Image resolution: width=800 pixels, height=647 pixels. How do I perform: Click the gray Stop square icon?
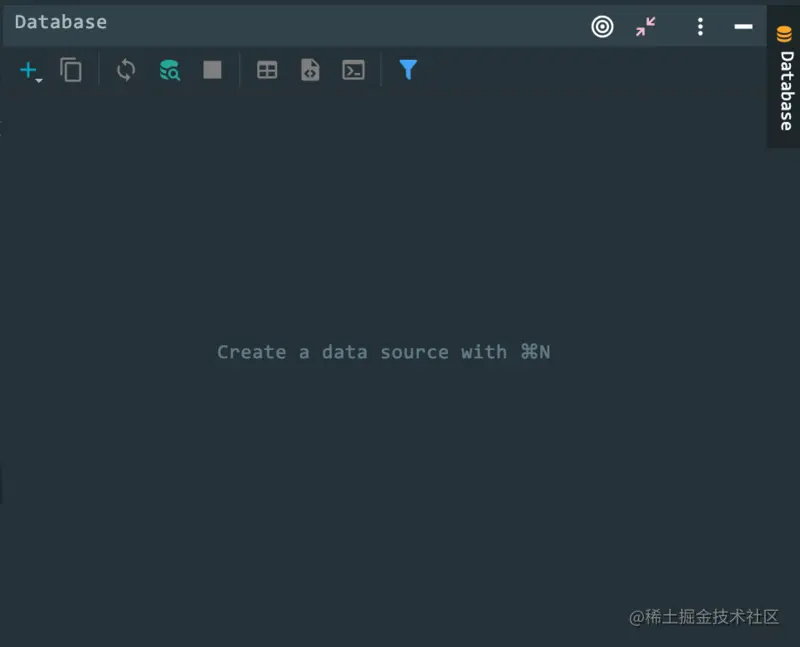(x=212, y=70)
